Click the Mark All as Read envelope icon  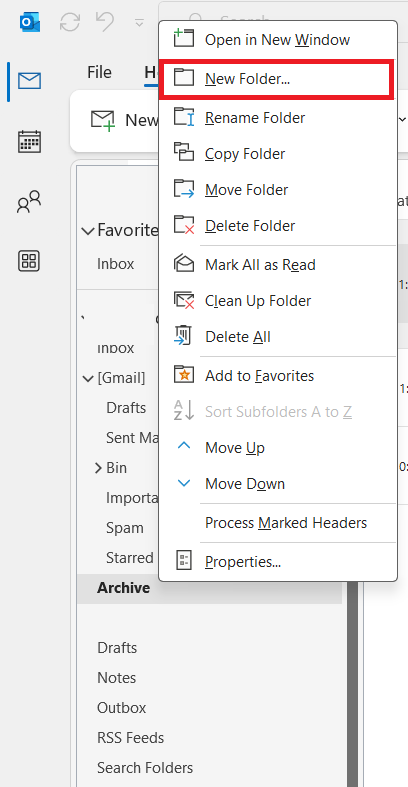(184, 263)
